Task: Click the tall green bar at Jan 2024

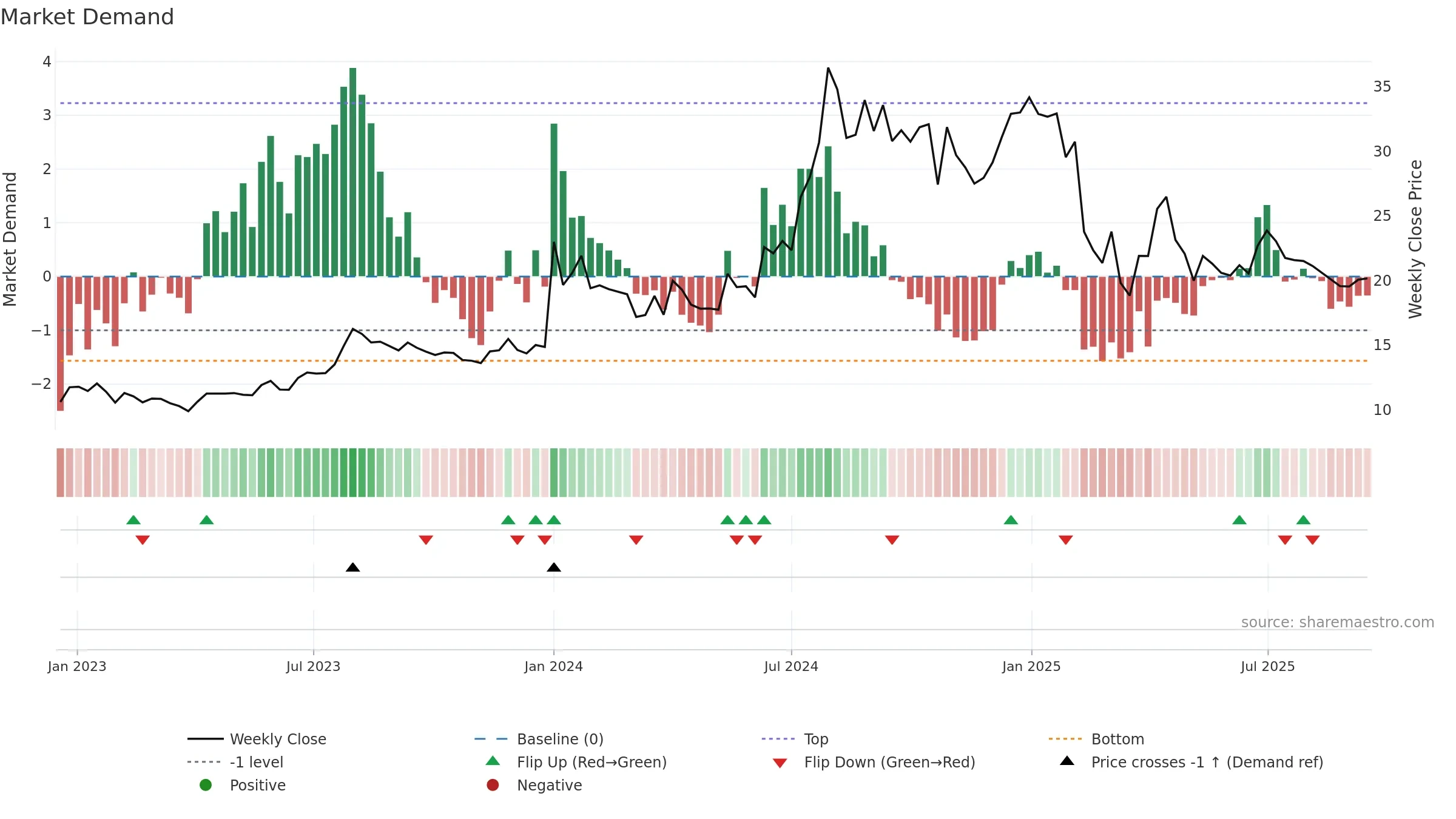Action: click(554, 200)
